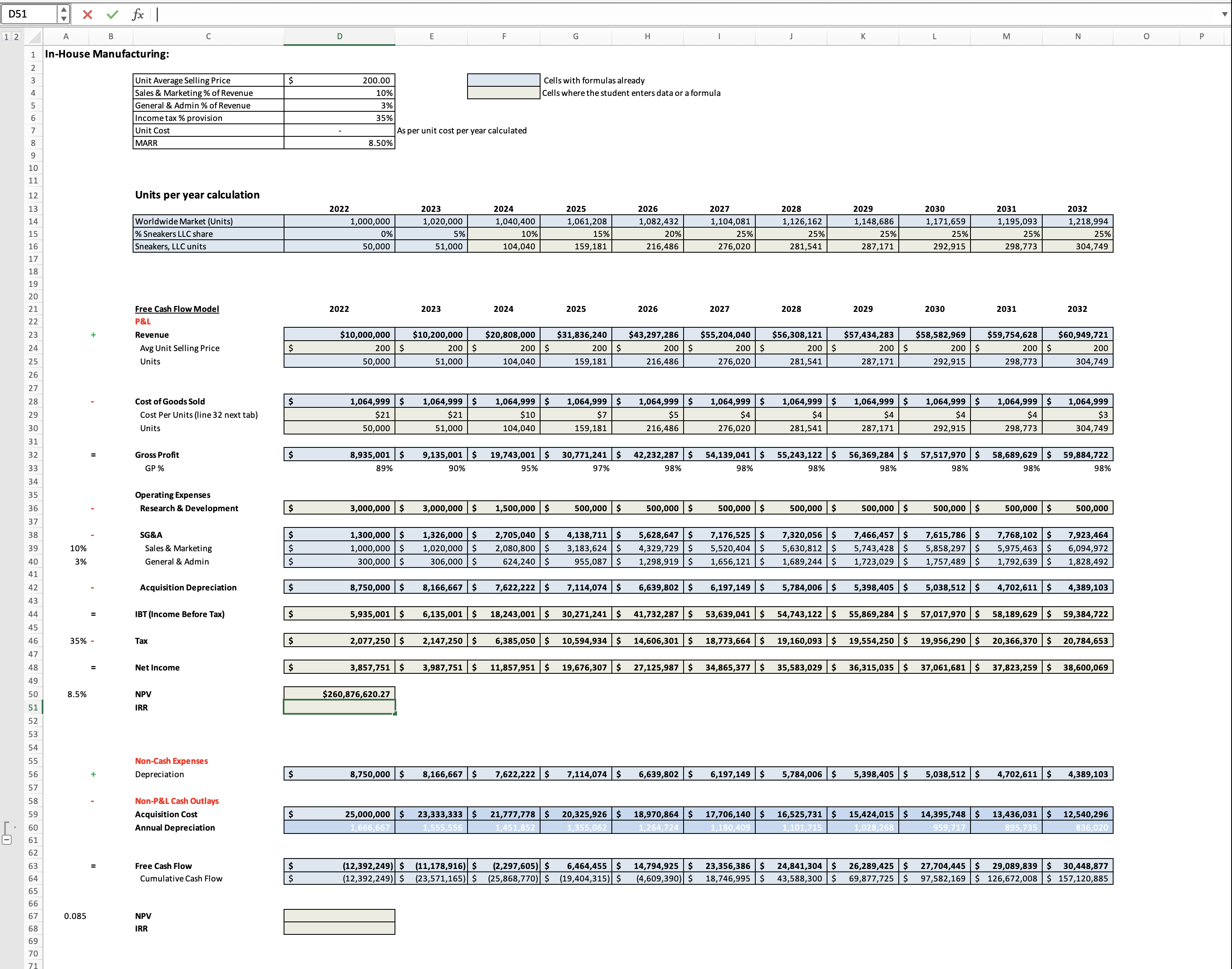
Task: Click the Name Box down stepper arrow
Action: 64,18
